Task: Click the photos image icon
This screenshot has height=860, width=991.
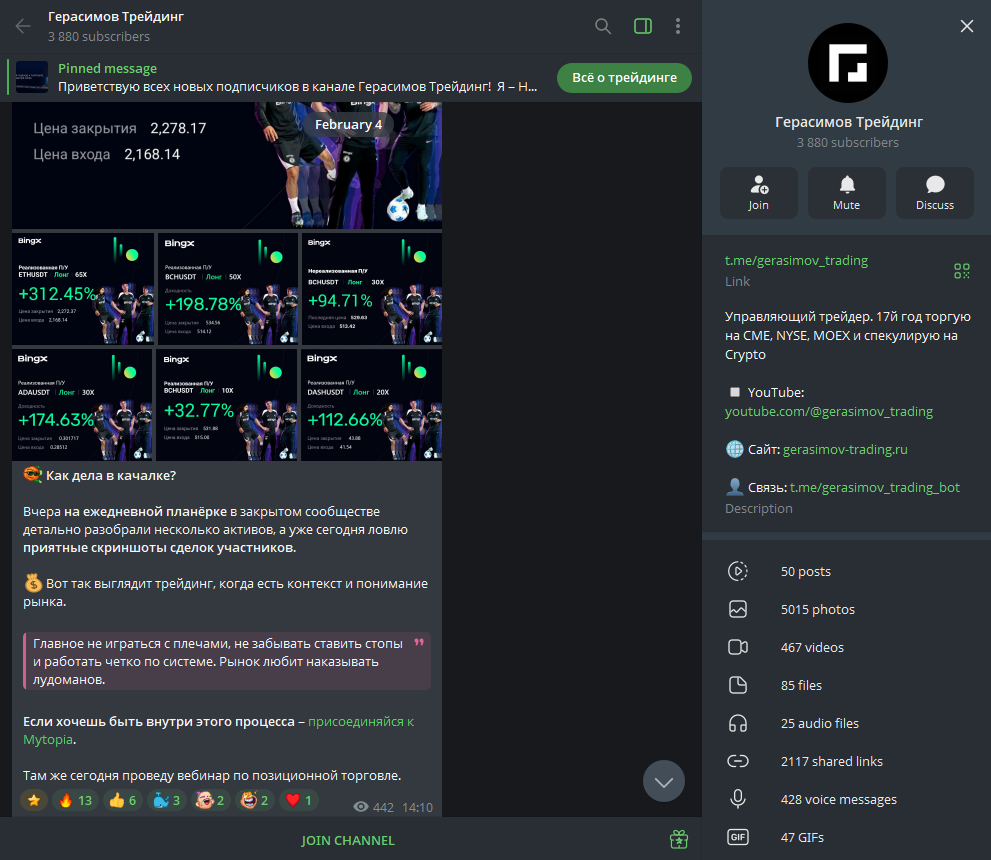Action: coord(738,609)
